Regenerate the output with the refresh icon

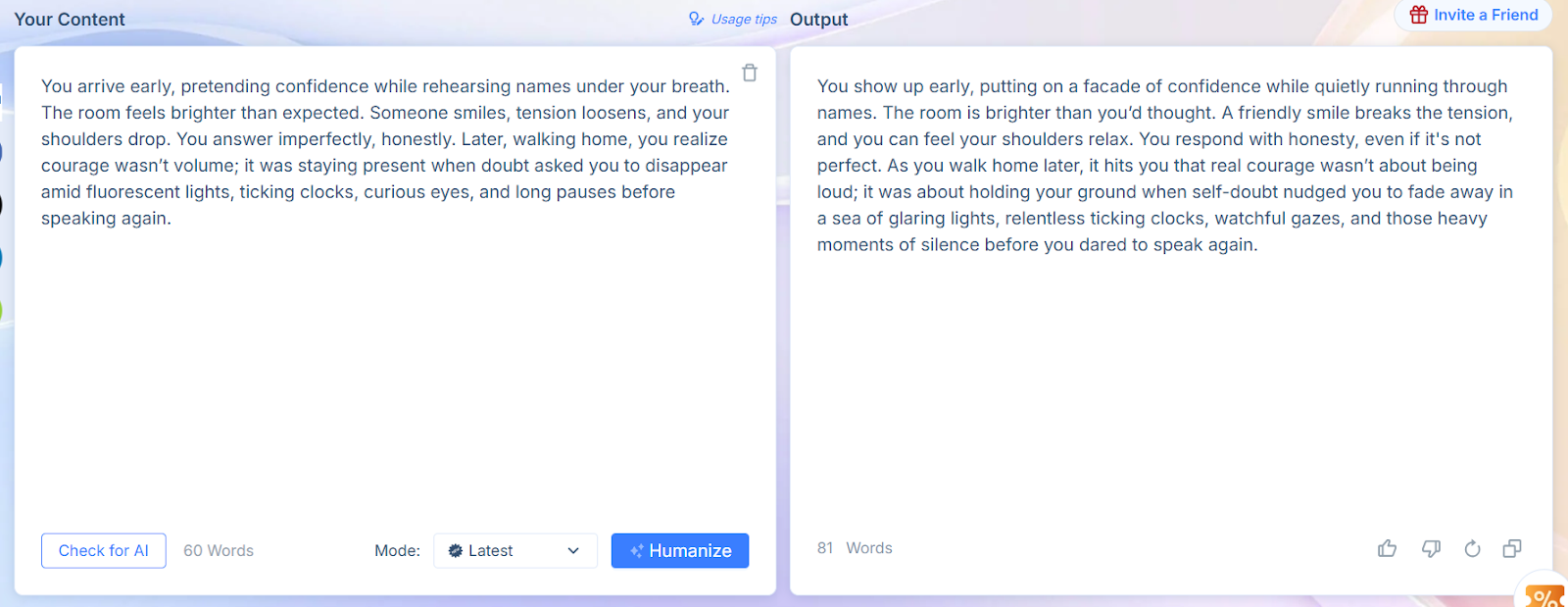pyautogui.click(x=1472, y=548)
